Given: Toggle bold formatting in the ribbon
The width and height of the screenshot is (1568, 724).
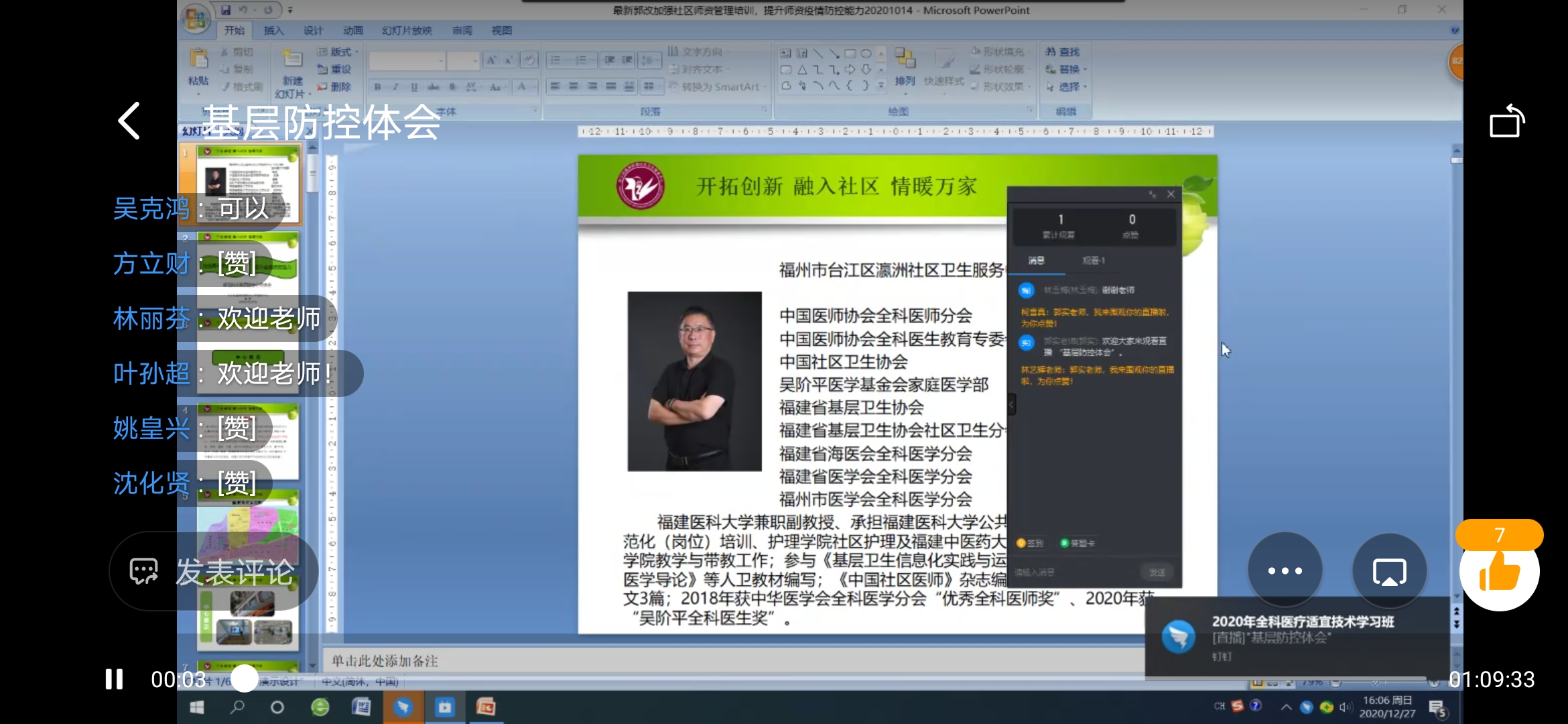Looking at the screenshot, I should [378, 87].
